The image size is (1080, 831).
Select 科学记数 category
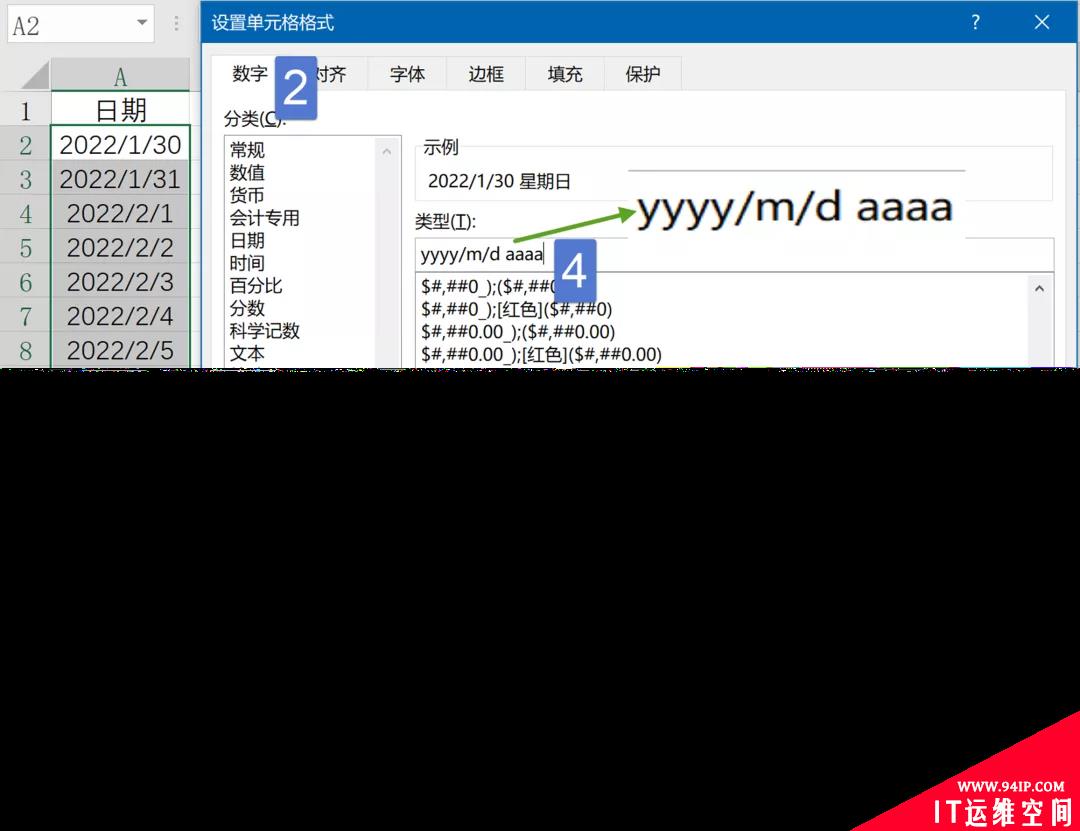[264, 331]
